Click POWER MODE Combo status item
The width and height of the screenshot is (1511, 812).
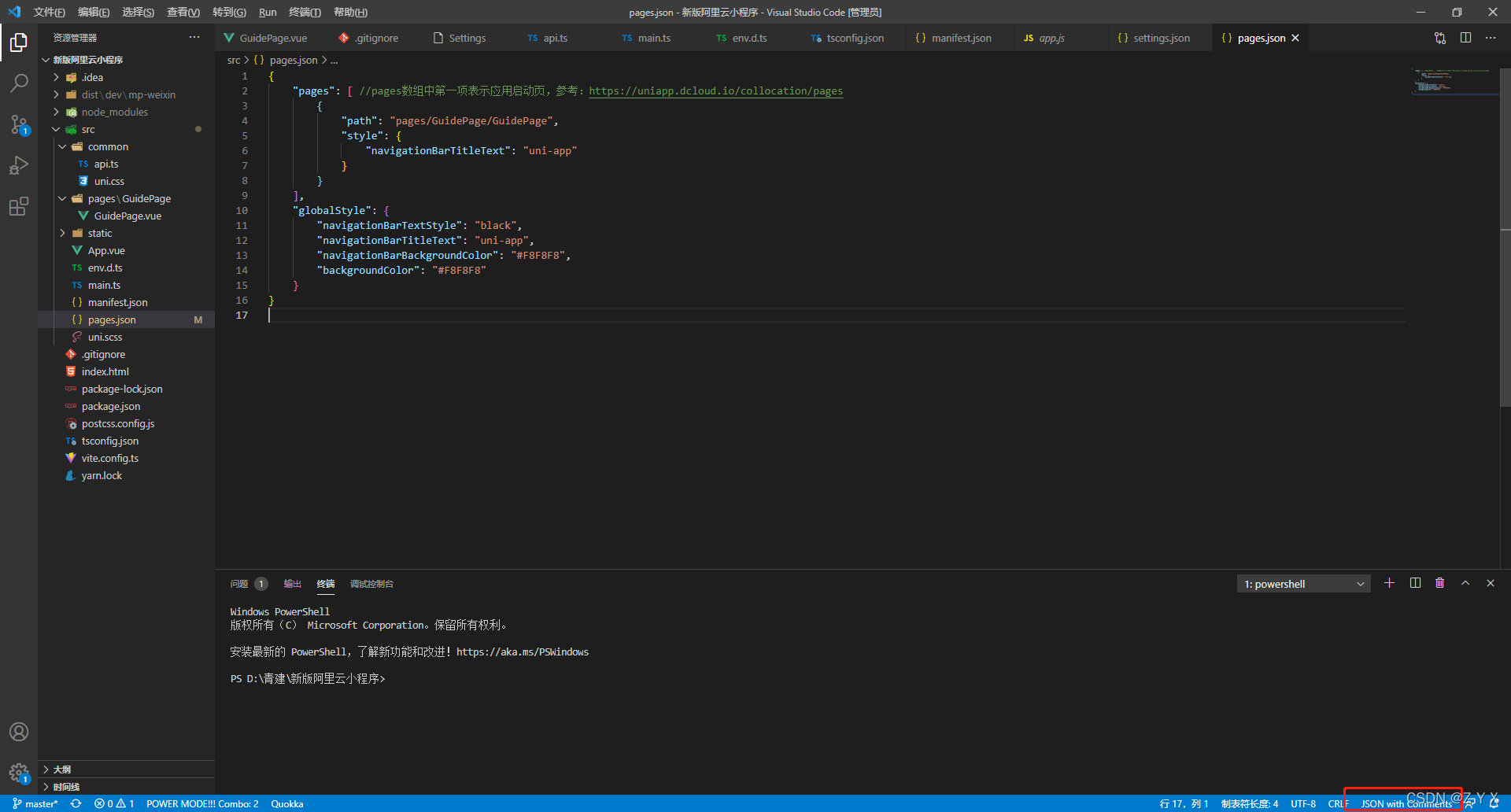point(202,803)
